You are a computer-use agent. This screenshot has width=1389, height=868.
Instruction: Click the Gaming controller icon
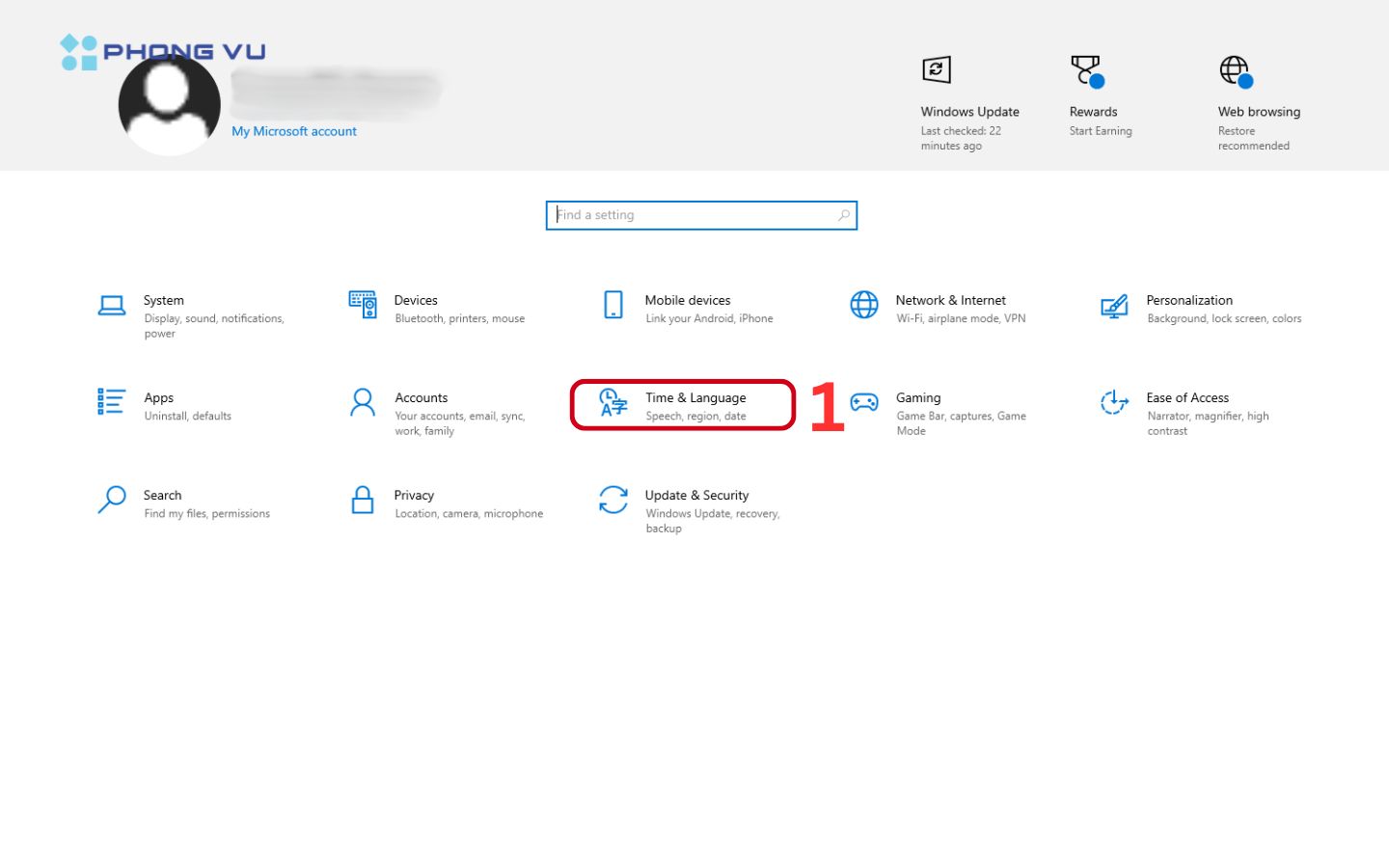(x=864, y=402)
